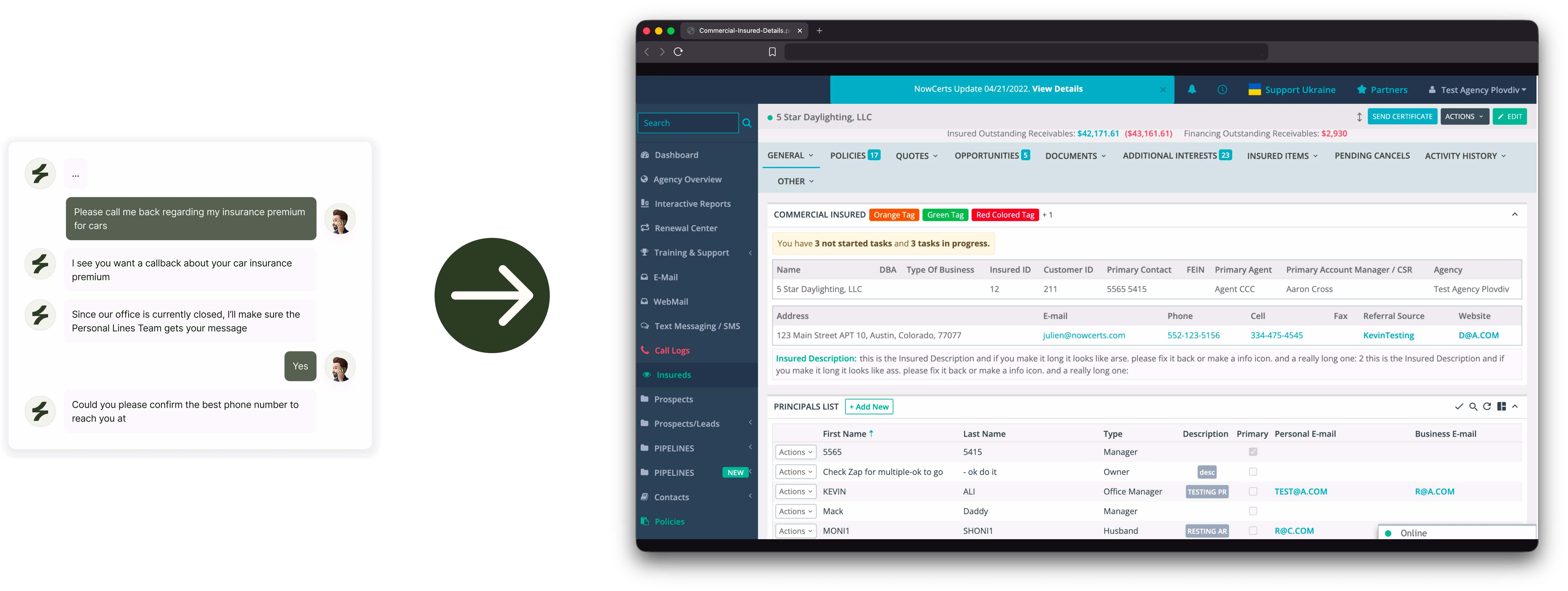Click the Interactive Reports chart icon
Screen dimensions: 1568x591
tap(645, 203)
